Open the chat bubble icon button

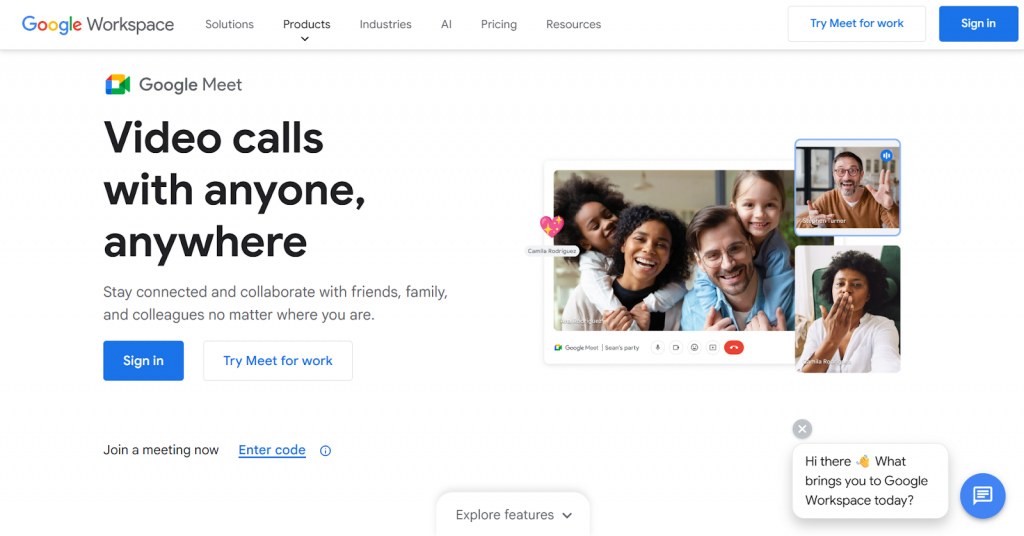(982, 496)
